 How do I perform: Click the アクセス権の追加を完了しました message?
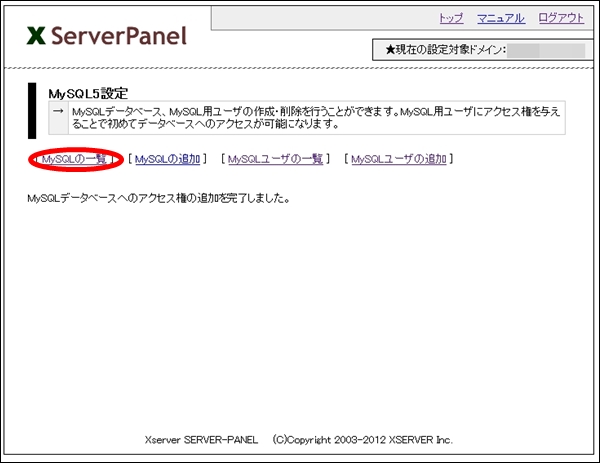coord(158,198)
